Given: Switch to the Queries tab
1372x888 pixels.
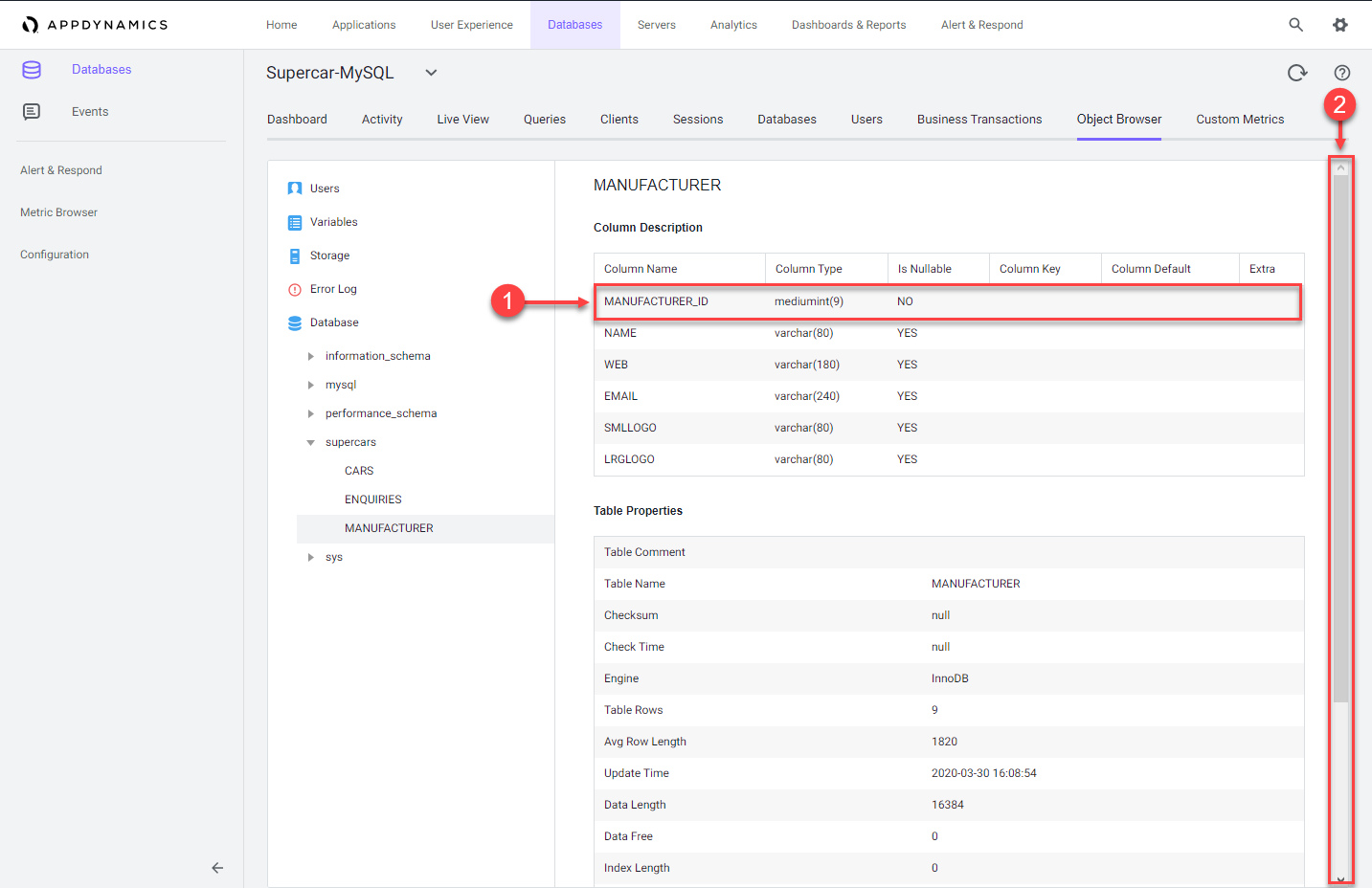Looking at the screenshot, I should 545,120.
